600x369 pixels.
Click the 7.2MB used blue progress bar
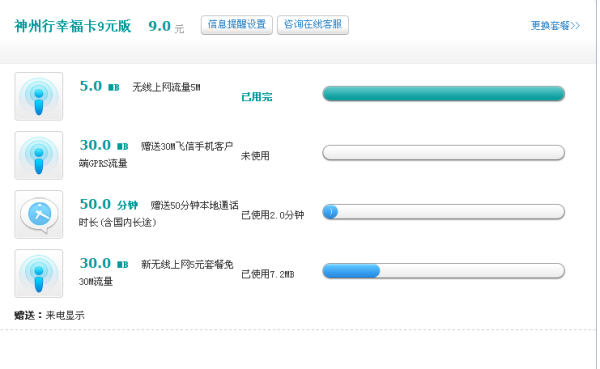(x=443, y=271)
